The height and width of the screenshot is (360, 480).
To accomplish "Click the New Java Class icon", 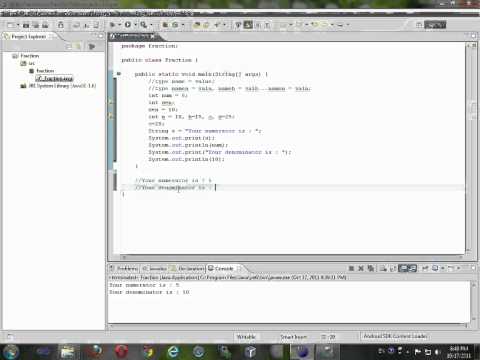I will pyautogui.click(x=175, y=25).
